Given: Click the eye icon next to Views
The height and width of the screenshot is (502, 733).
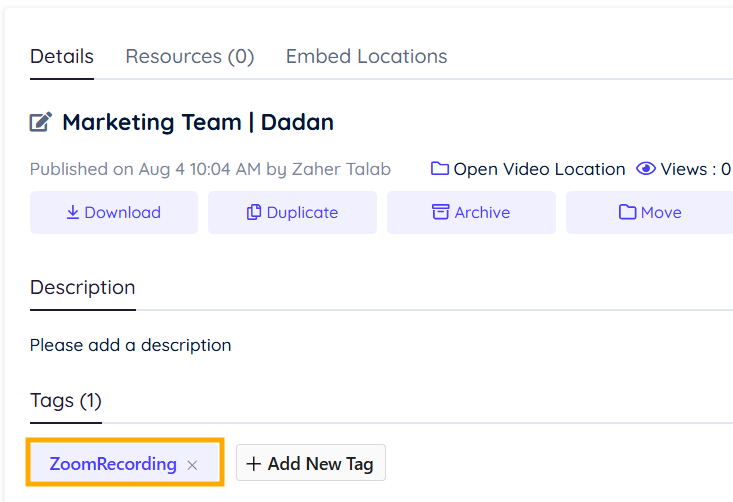Looking at the screenshot, I should pos(646,169).
